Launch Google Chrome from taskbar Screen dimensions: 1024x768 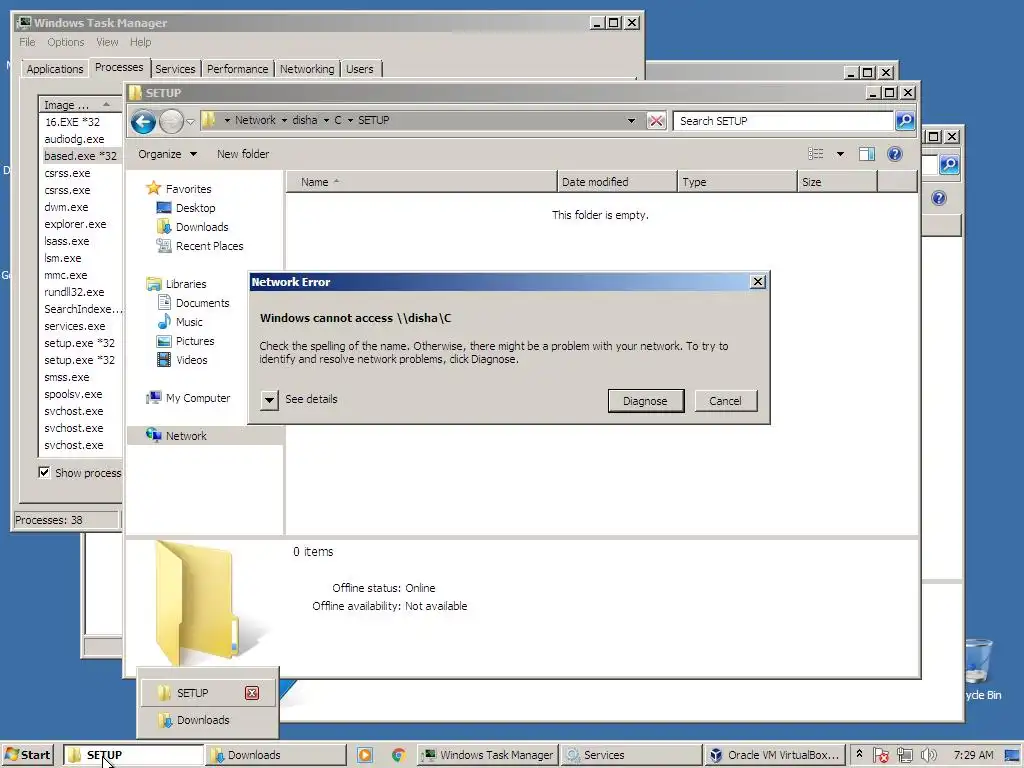tap(398, 755)
